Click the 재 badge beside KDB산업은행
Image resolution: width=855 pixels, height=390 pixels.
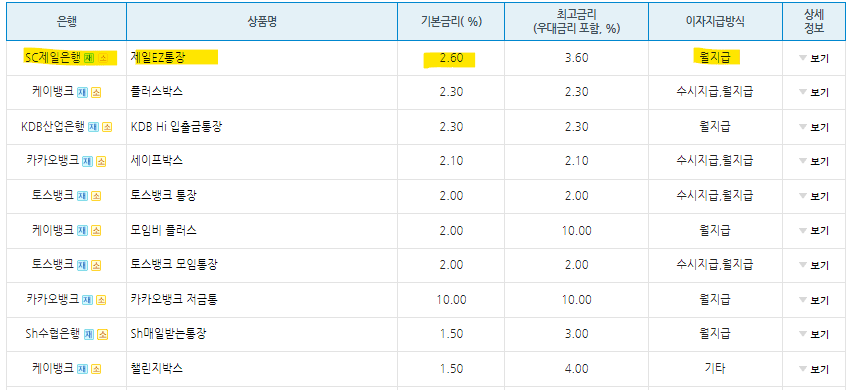93,127
